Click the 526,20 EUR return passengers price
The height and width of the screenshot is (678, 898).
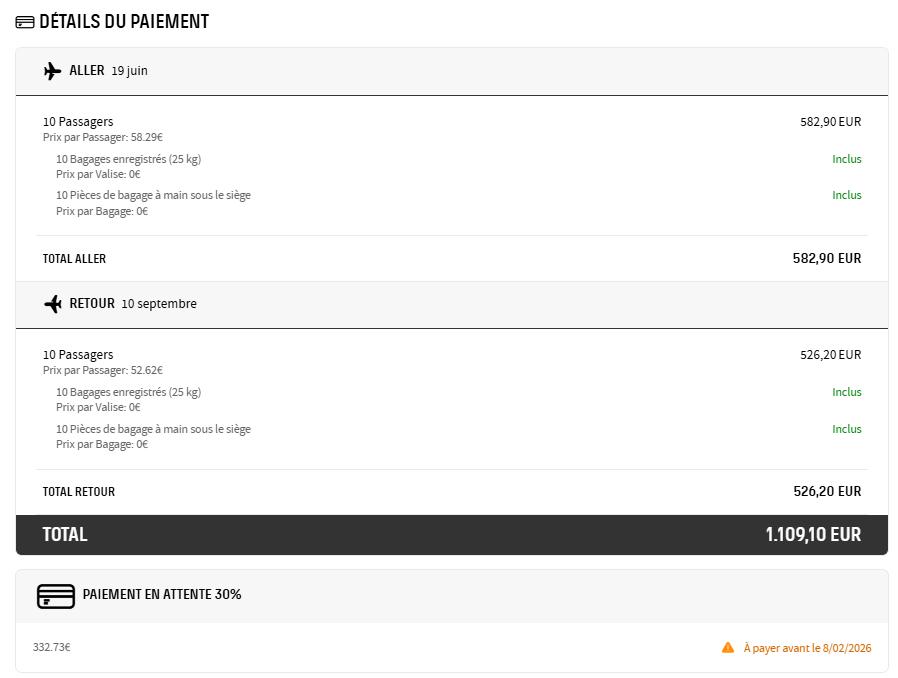830,355
